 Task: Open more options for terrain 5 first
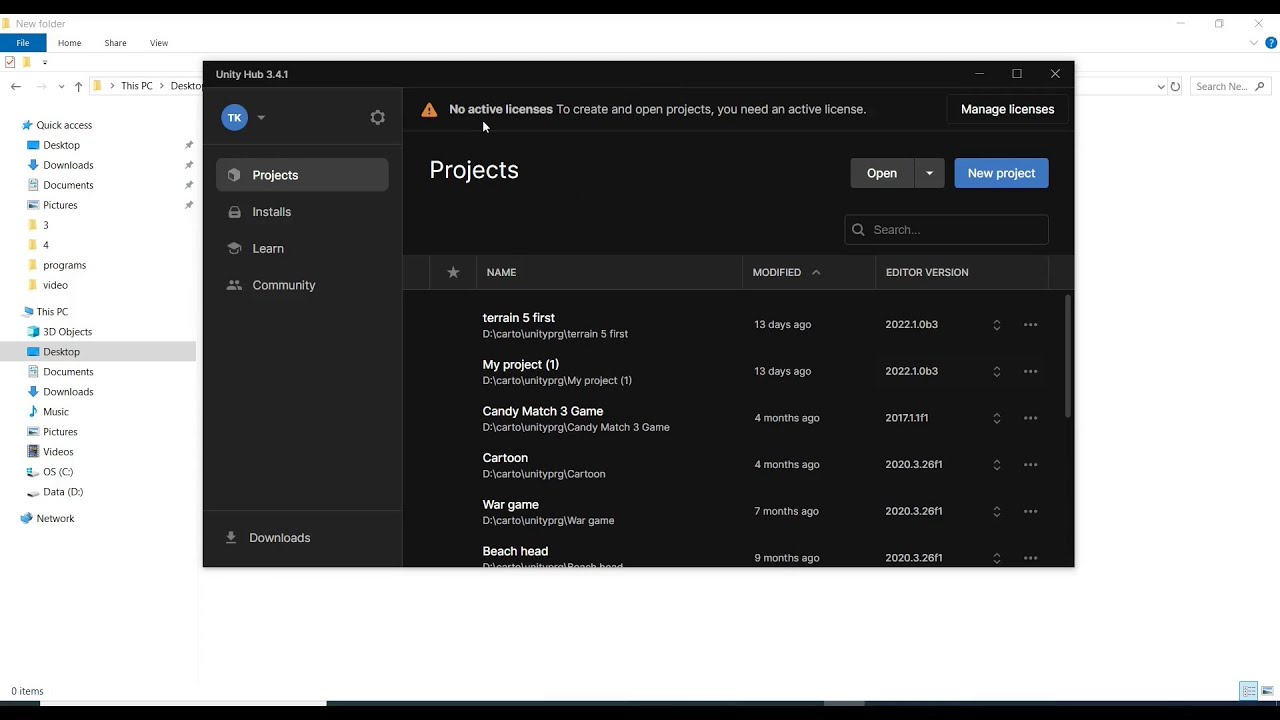coord(1030,325)
